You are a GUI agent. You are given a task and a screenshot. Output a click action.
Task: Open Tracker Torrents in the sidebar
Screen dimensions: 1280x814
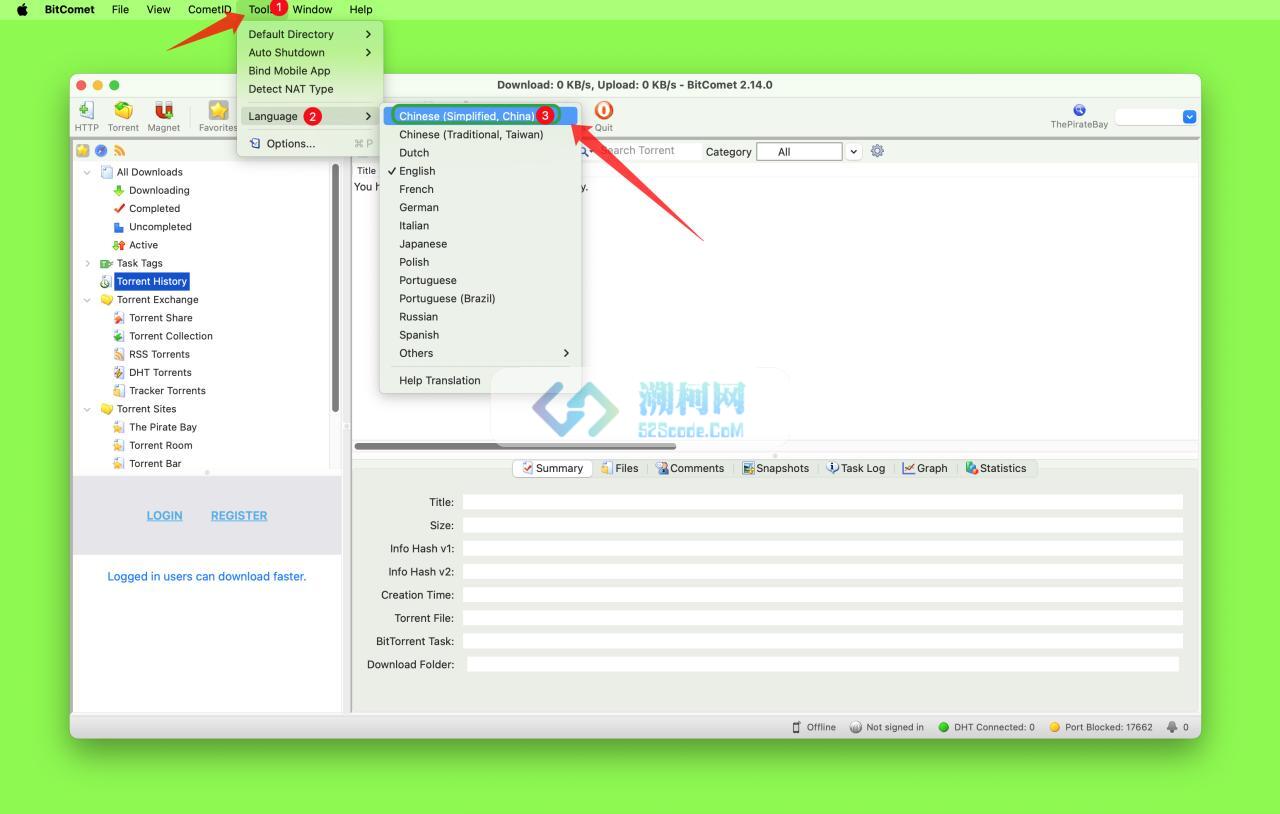[167, 391]
